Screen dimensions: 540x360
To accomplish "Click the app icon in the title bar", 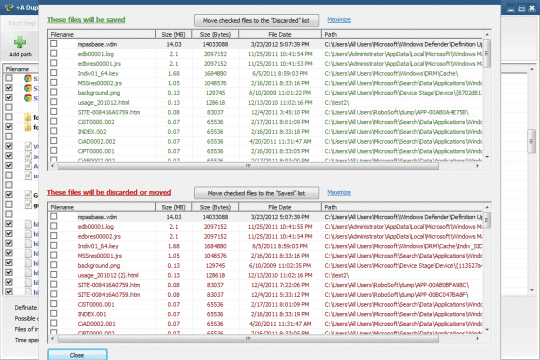I will [x=9, y=7].
